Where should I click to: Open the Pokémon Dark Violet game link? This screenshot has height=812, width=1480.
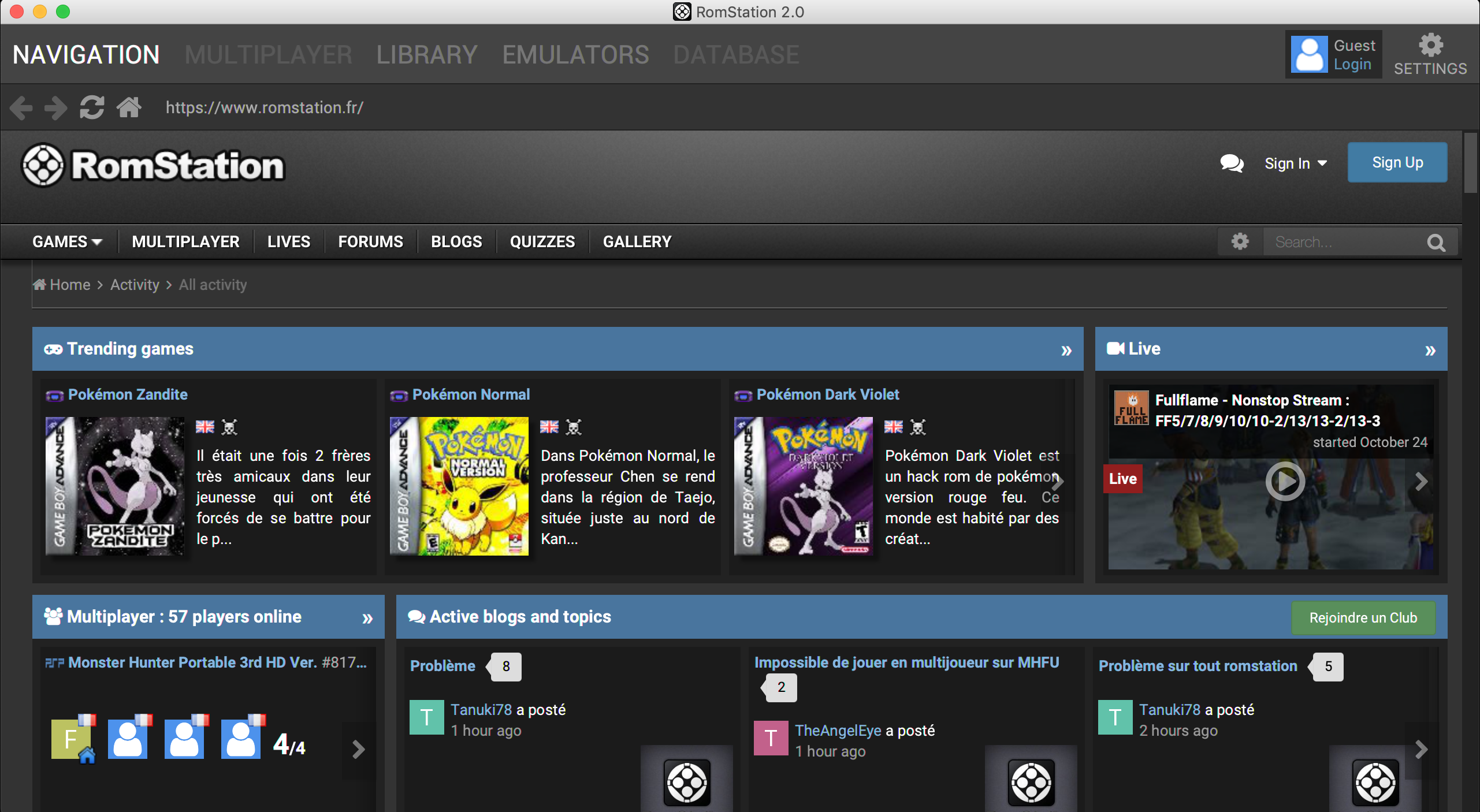pos(828,394)
